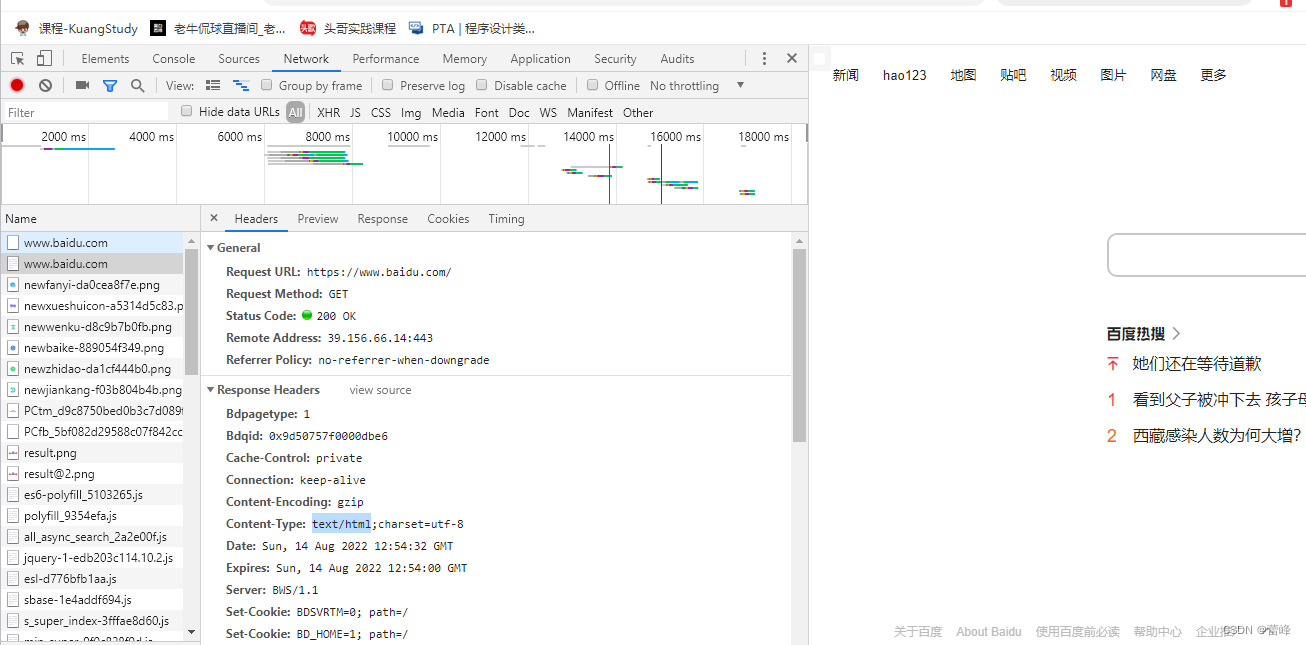Close the request details pane X

(x=214, y=218)
